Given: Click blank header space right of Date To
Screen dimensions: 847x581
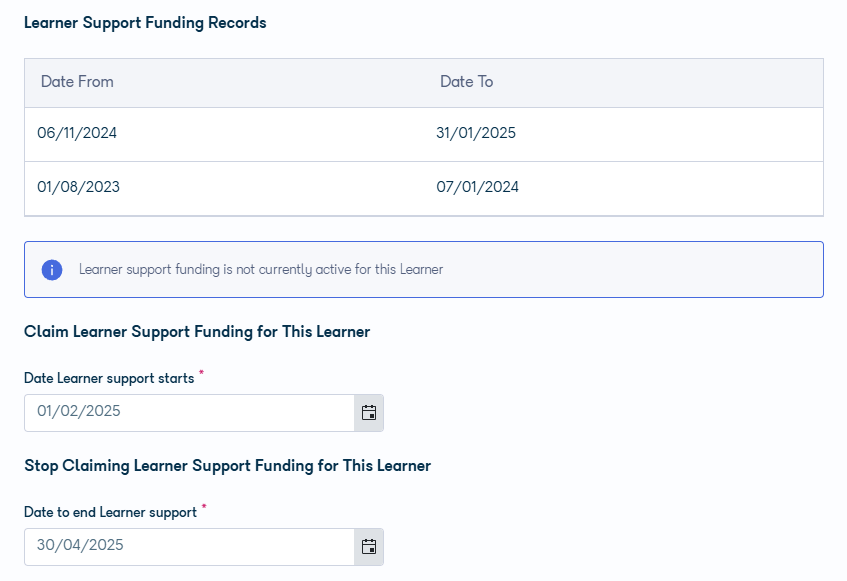Looking at the screenshot, I should [x=659, y=83].
